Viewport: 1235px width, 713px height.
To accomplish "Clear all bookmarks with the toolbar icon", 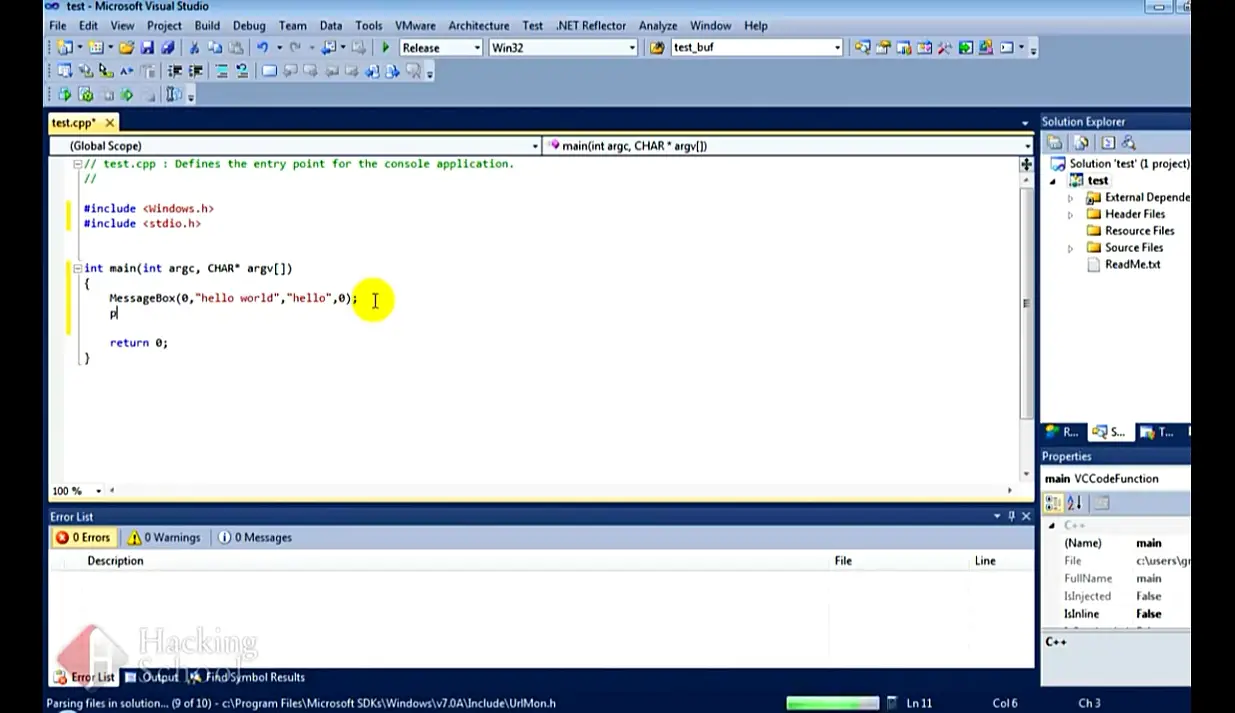I will click(x=414, y=71).
